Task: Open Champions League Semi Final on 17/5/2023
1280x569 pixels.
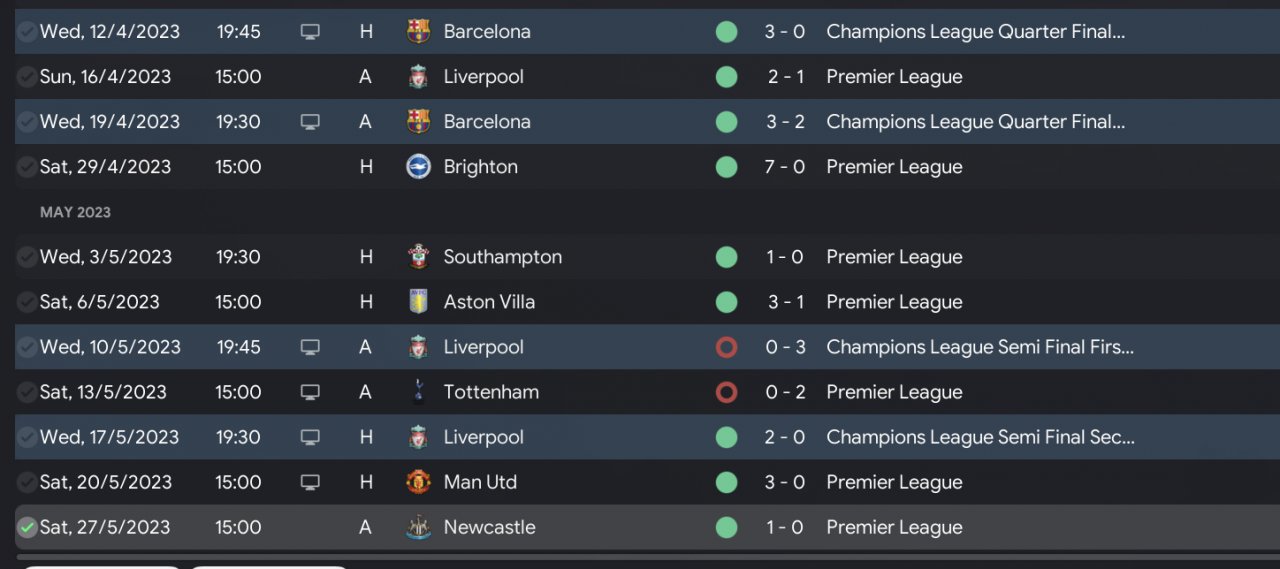Action: pos(980,437)
